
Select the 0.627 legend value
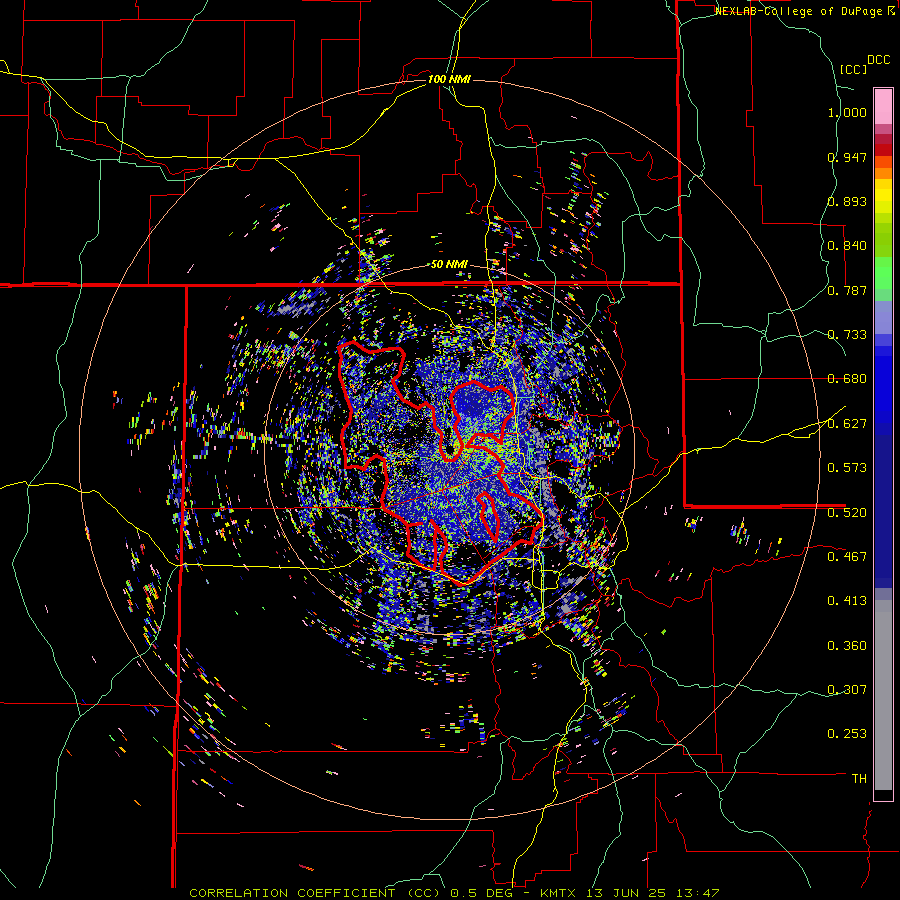point(847,424)
